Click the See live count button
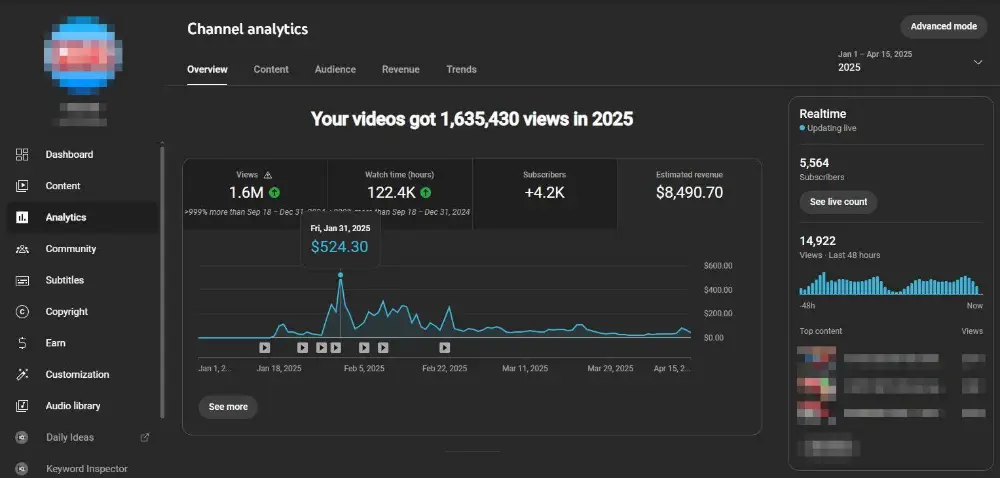 pos(838,202)
